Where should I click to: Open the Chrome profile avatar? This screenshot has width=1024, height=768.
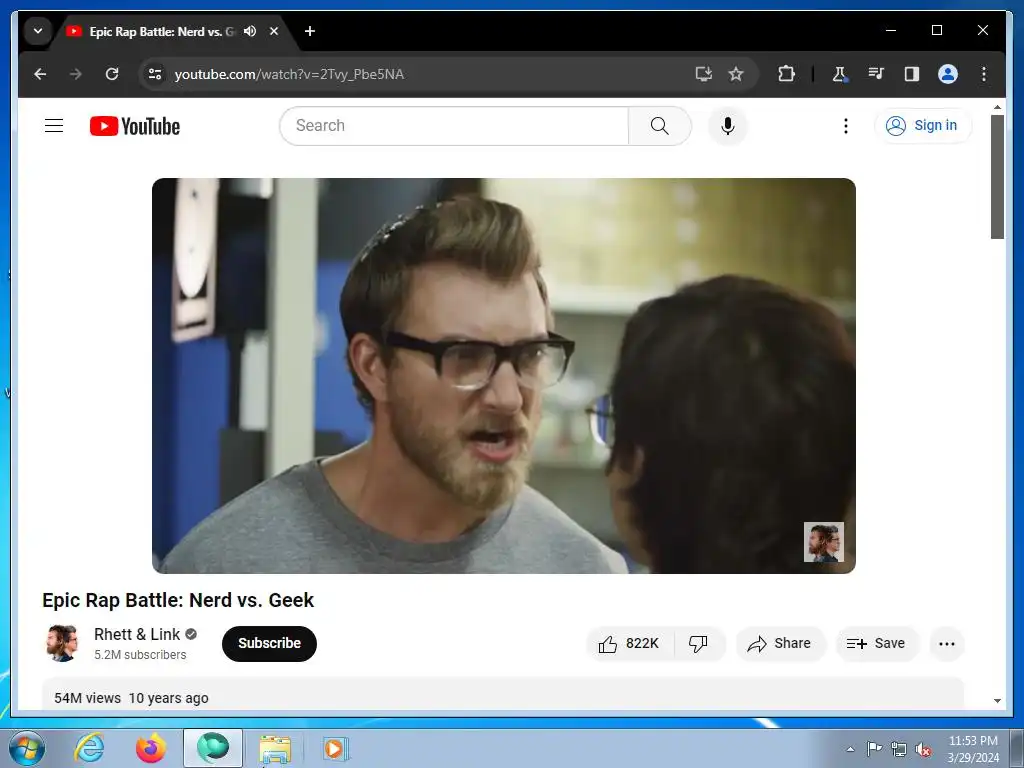click(948, 74)
